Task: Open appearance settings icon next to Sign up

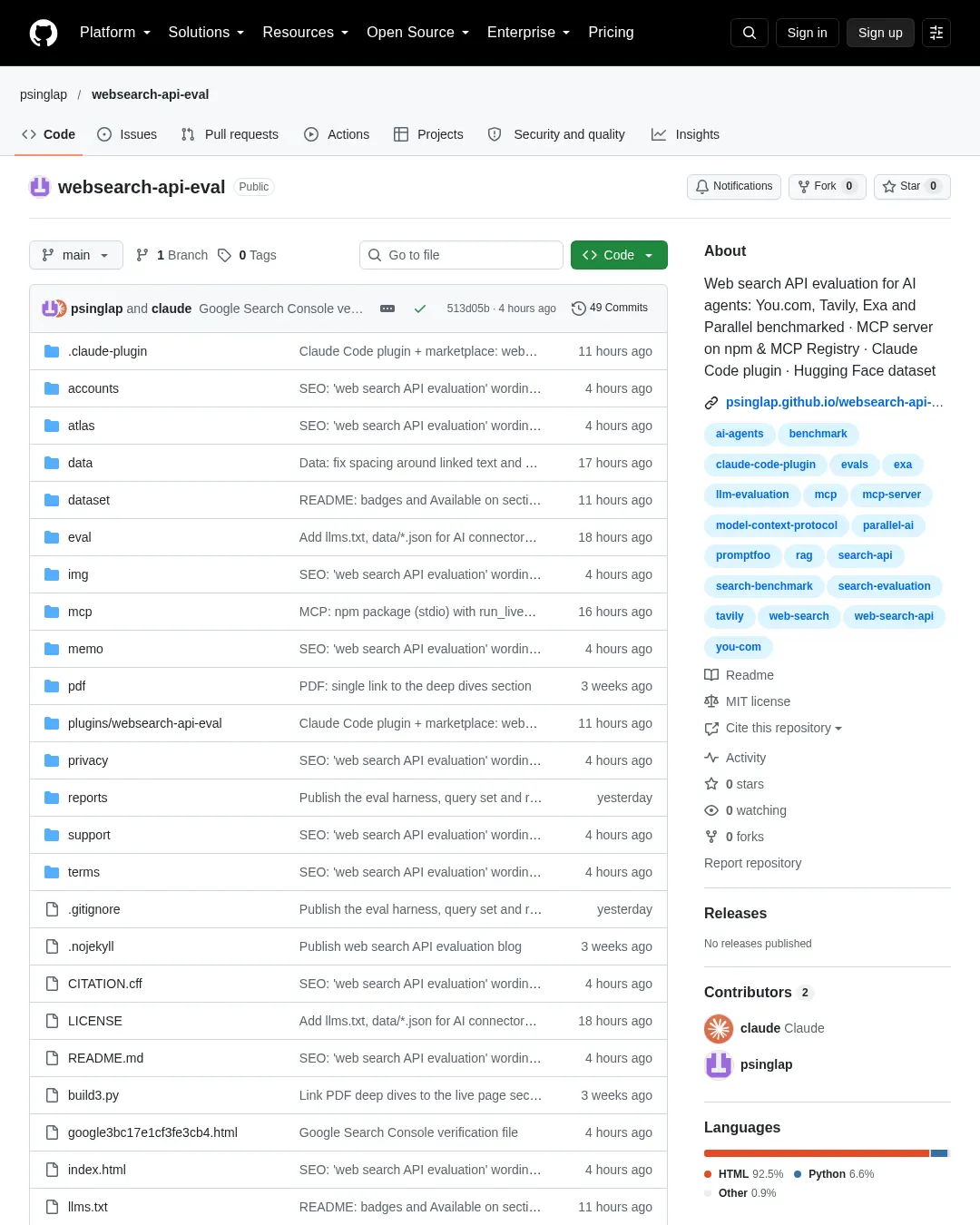Action: 936,33
